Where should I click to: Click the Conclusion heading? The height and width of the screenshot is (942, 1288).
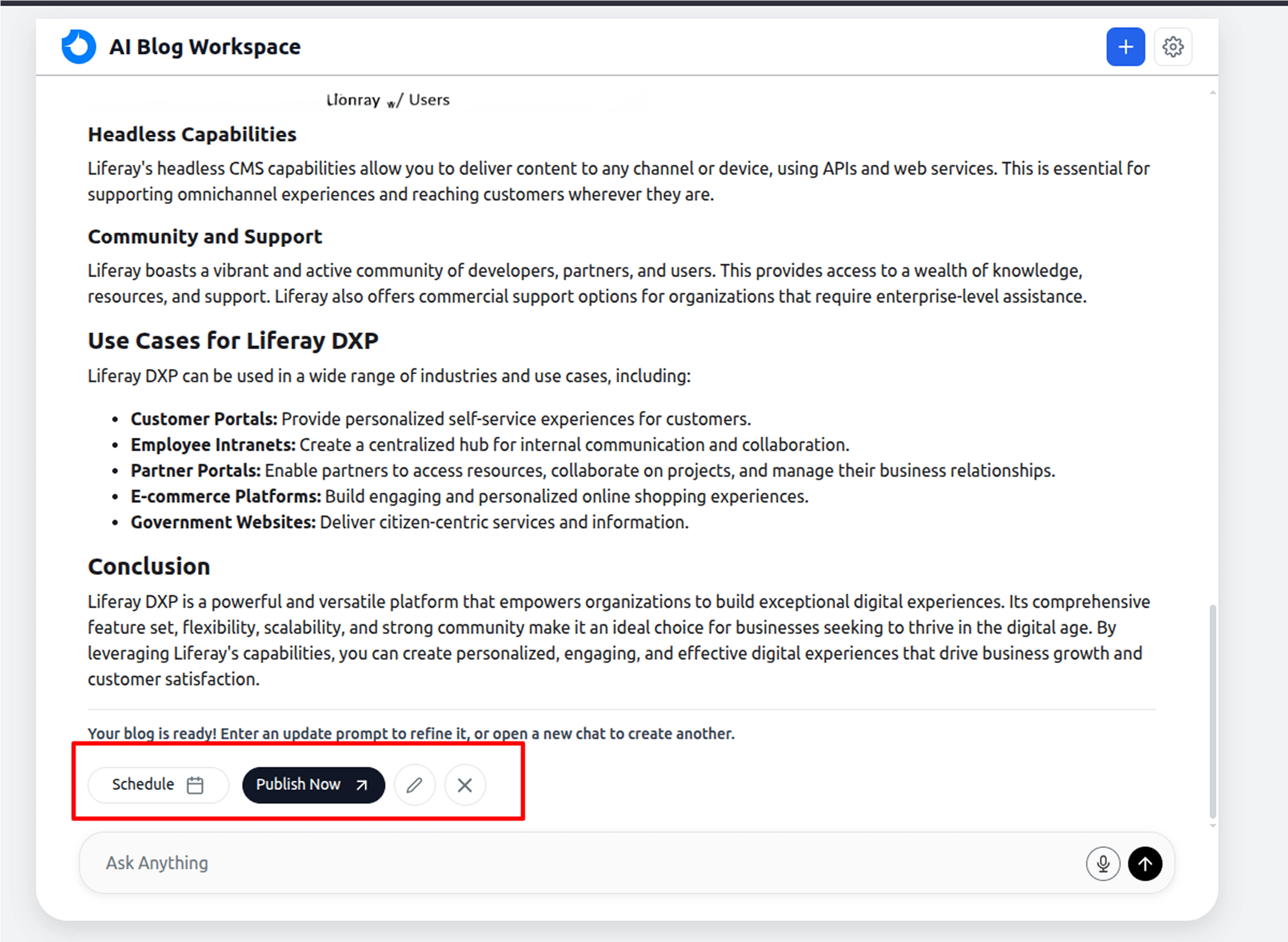pos(149,566)
